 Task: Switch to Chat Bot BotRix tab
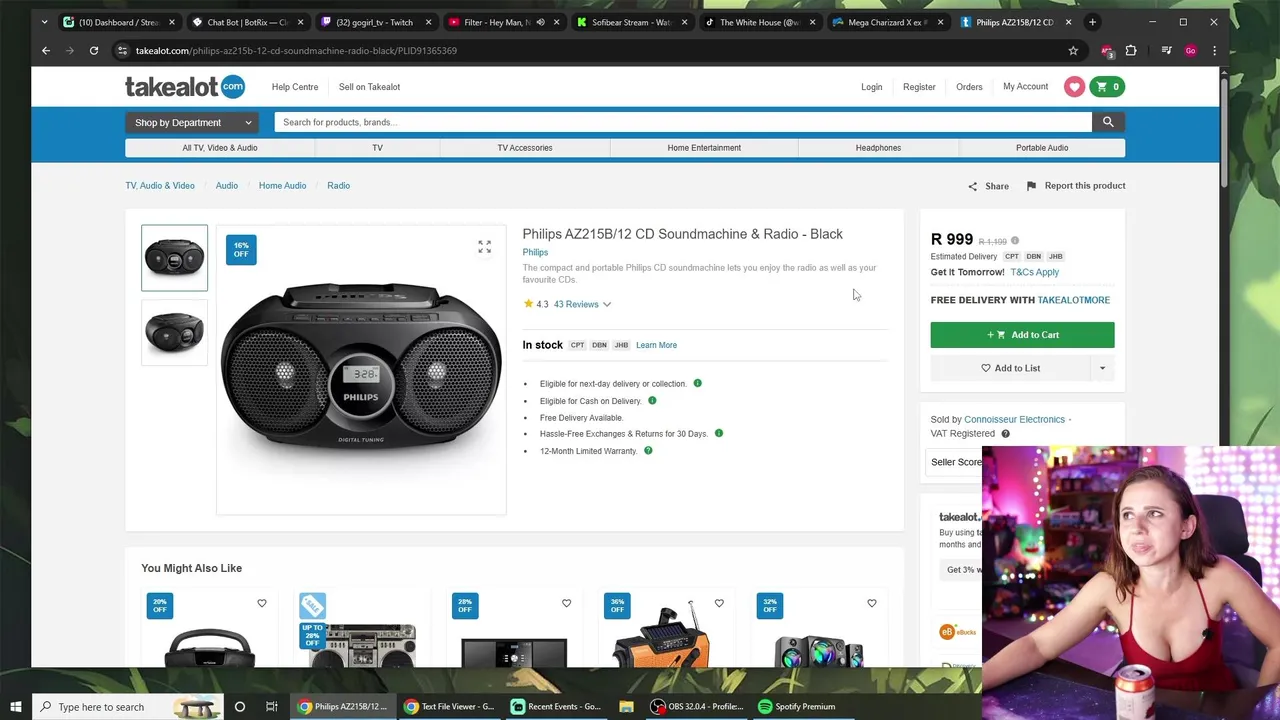pyautogui.click(x=247, y=22)
